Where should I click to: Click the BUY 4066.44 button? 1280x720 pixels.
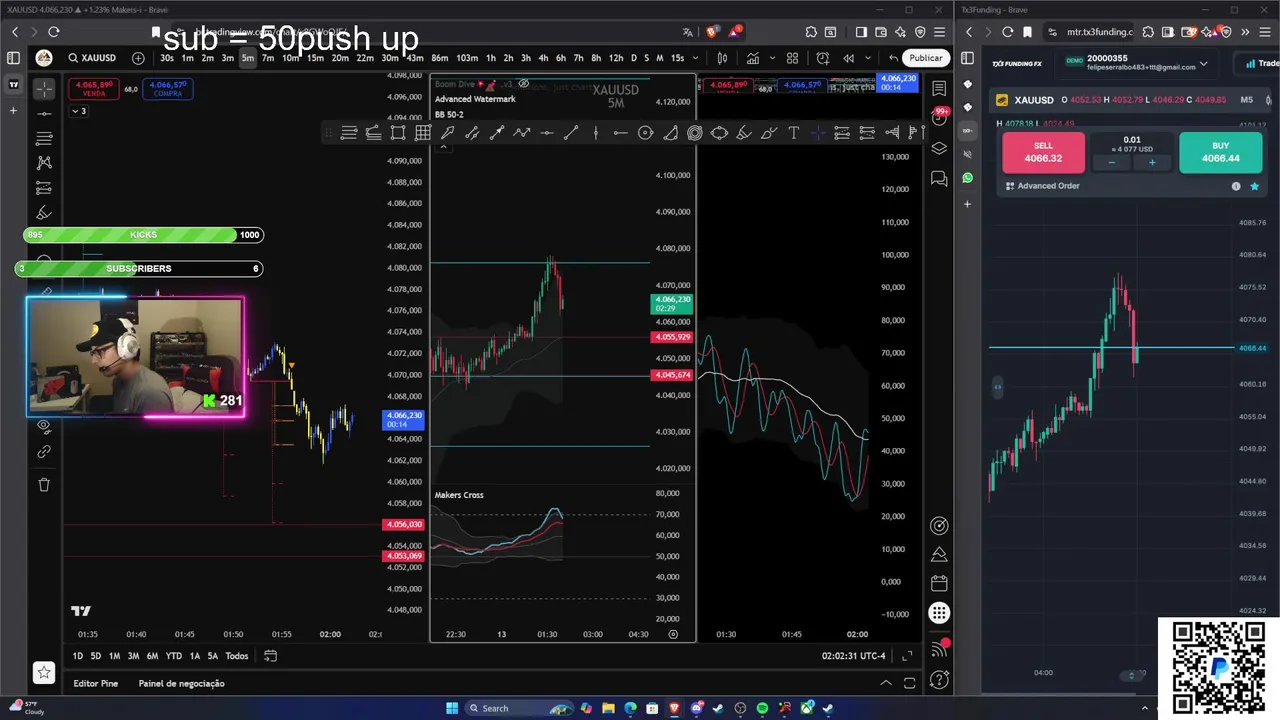(x=1220, y=152)
